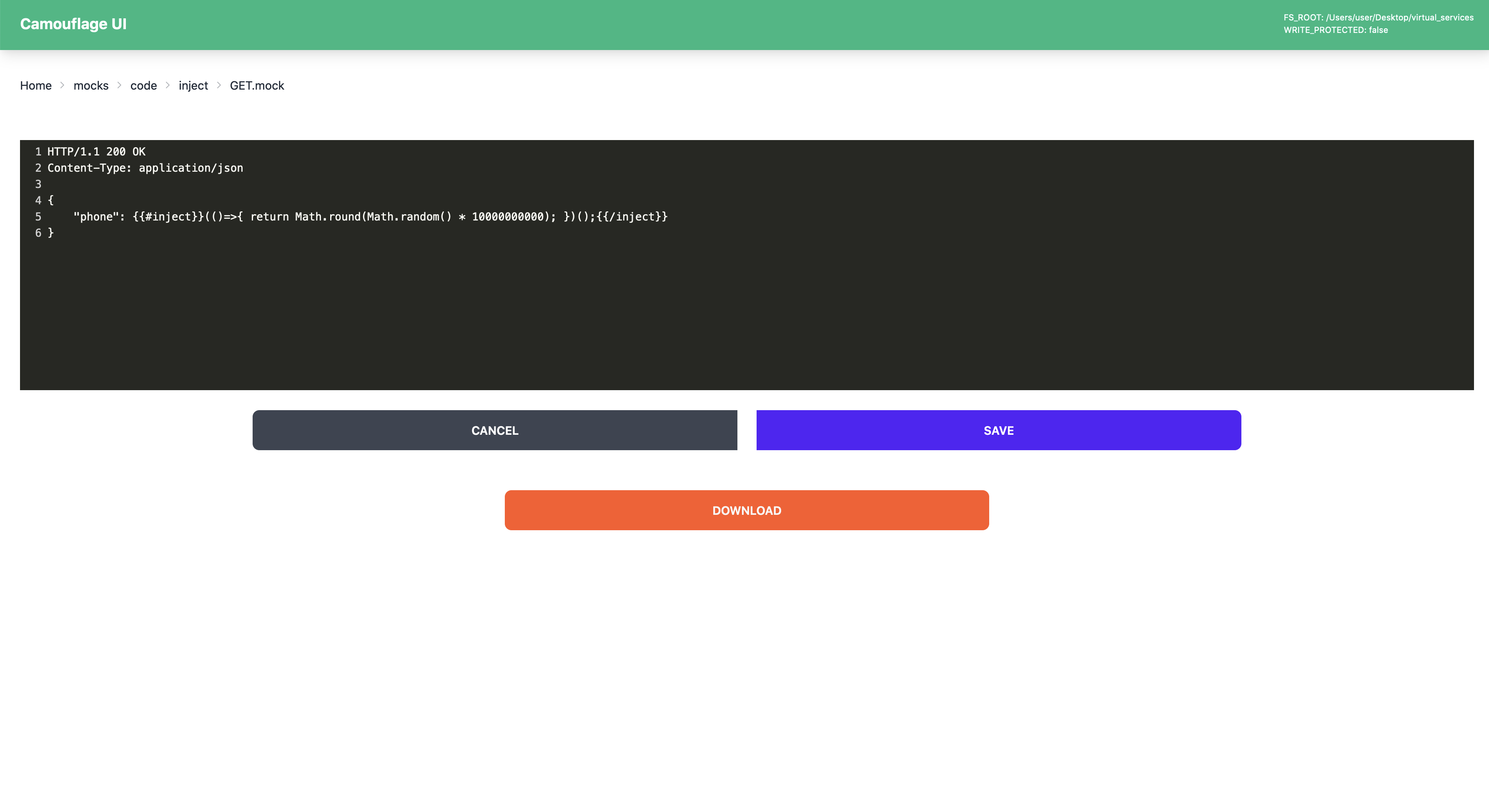Click chevron separator after mocks
Viewport: 1489px width, 812px height.
(119, 85)
